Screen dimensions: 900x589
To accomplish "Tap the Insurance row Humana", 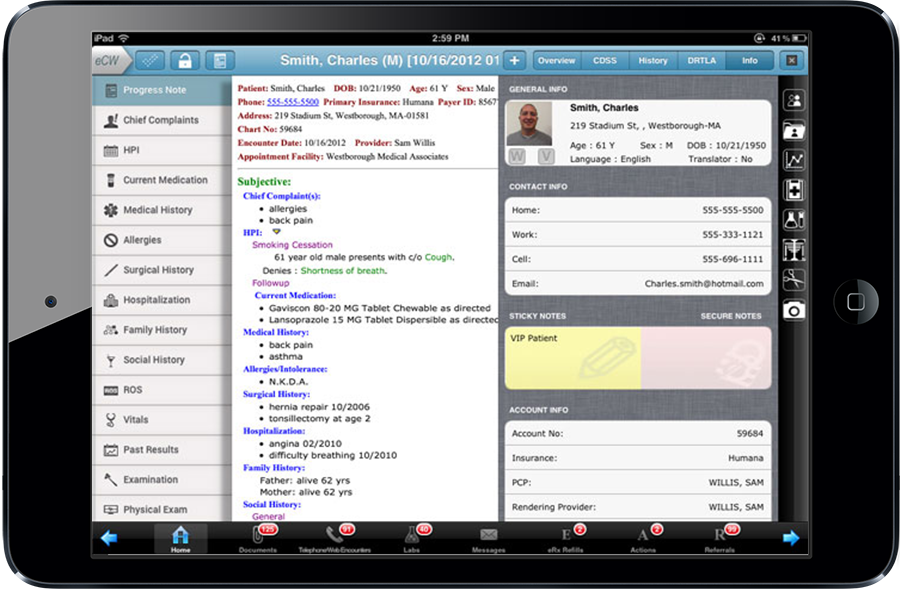I will [x=638, y=458].
